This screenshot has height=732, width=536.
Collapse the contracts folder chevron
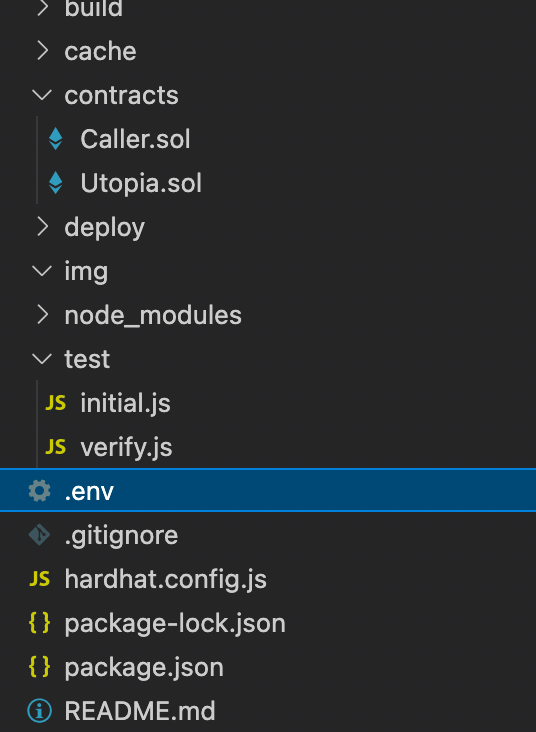(42, 95)
